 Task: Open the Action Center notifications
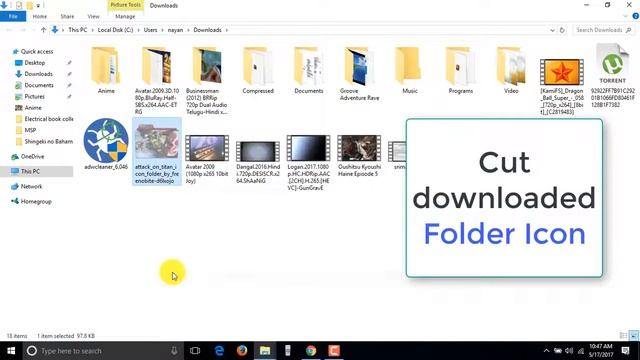click(625, 351)
